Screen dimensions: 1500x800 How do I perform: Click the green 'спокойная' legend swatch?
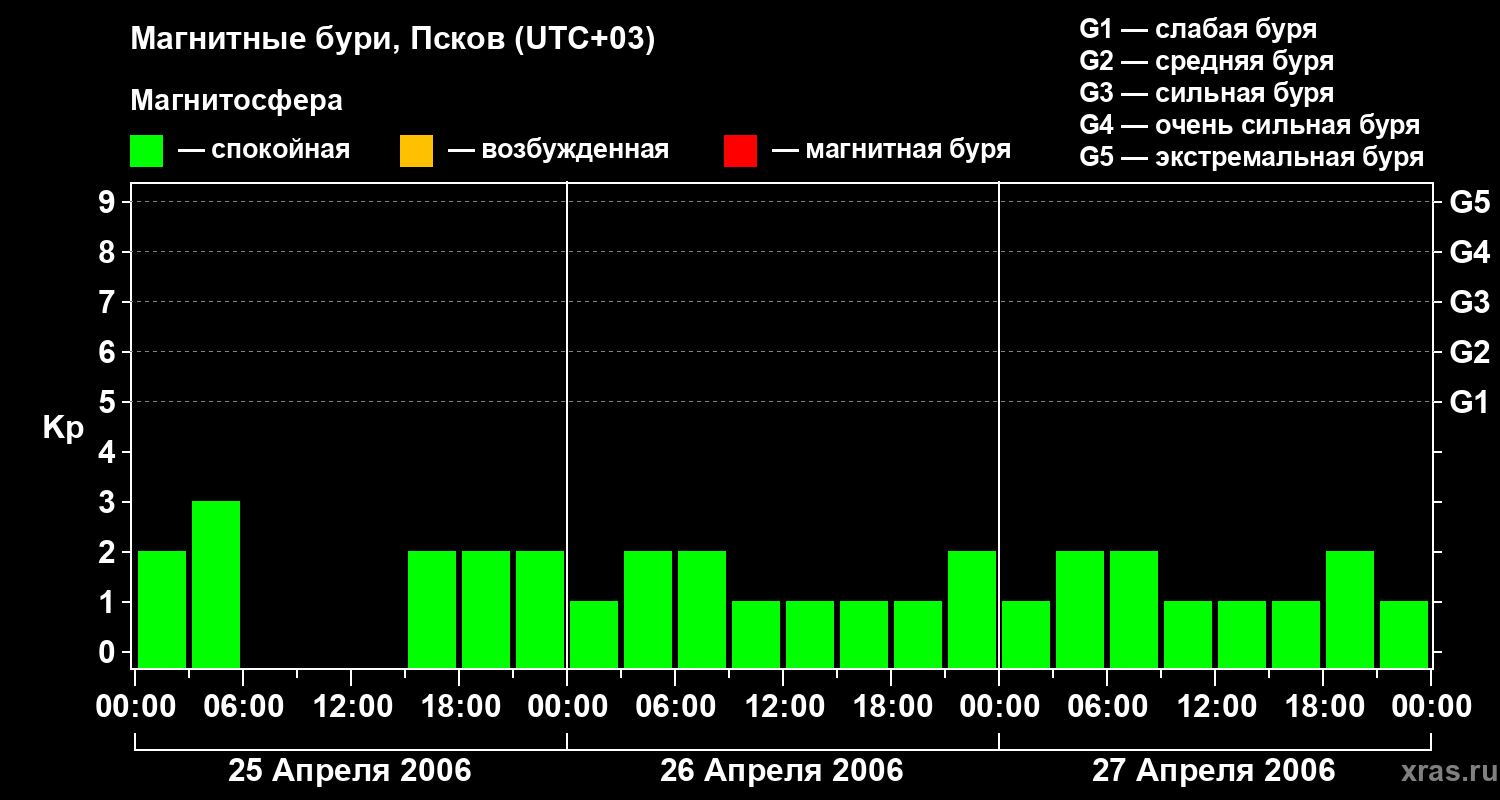[x=146, y=151]
